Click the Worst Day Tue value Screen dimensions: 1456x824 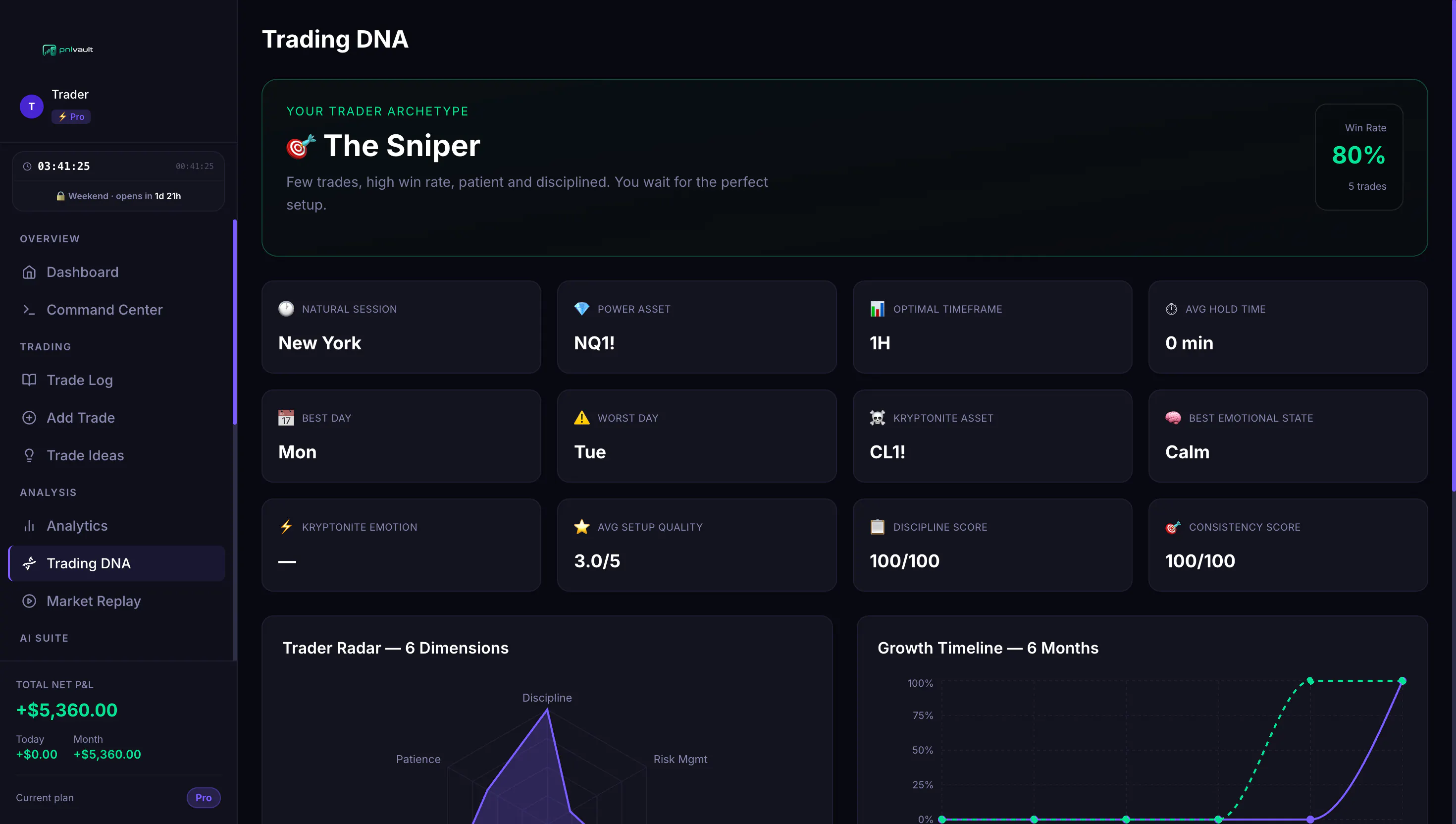(590, 452)
